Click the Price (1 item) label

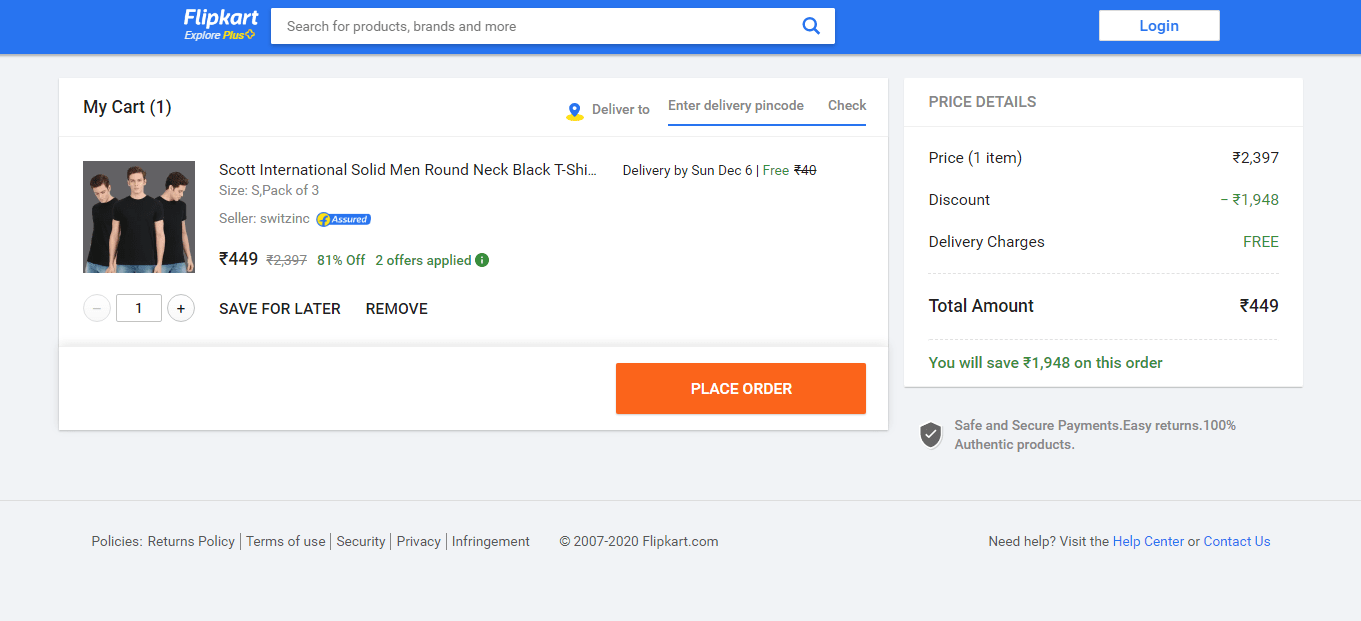pyautogui.click(x=975, y=158)
